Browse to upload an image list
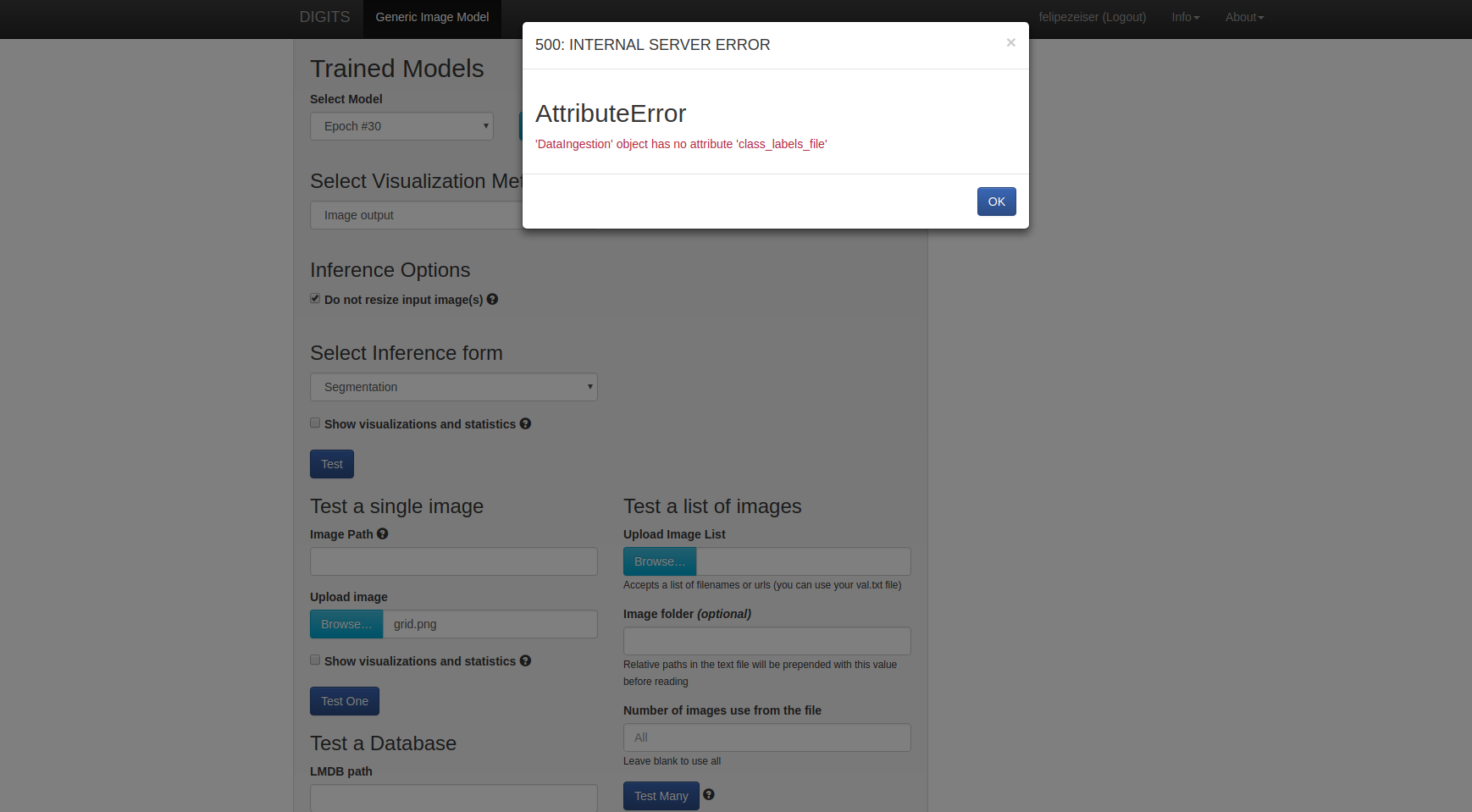 (660, 561)
